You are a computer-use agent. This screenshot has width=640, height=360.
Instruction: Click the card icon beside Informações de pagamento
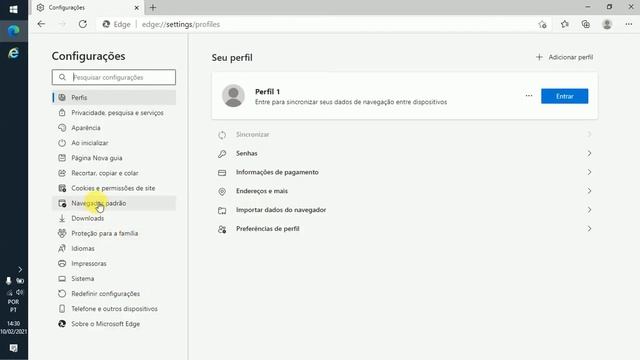pyautogui.click(x=222, y=173)
